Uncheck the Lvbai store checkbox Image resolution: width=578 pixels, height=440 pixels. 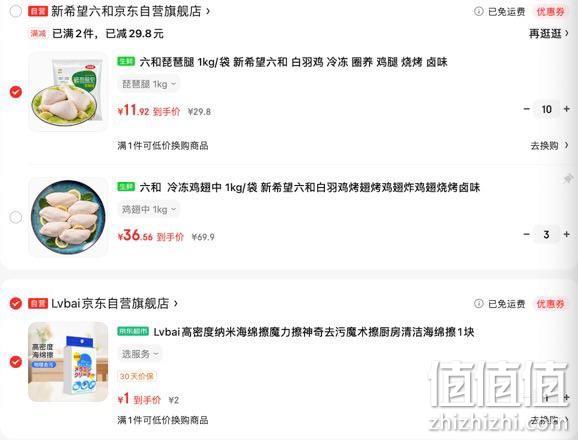[15, 304]
